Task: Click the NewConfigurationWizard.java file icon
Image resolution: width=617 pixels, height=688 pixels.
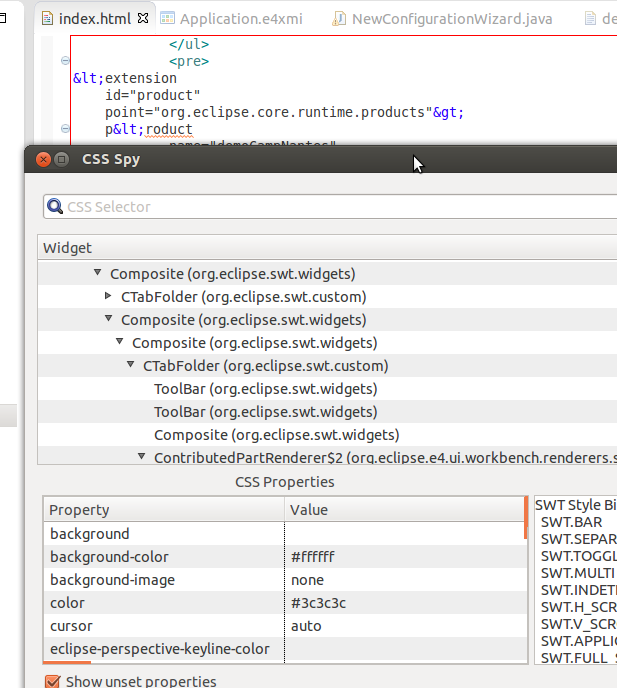Action: coord(338,18)
